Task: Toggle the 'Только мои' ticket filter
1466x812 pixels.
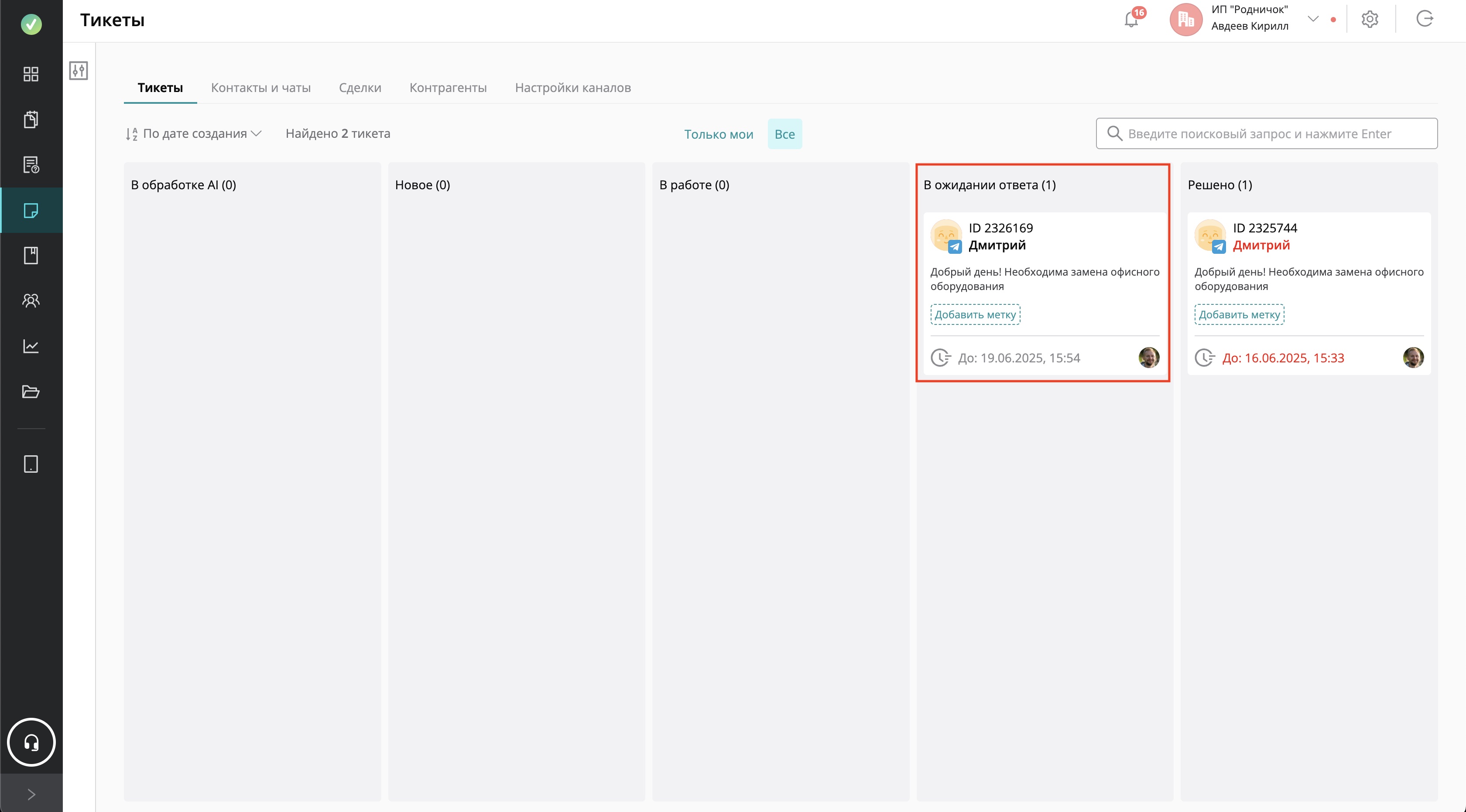Action: [718, 134]
